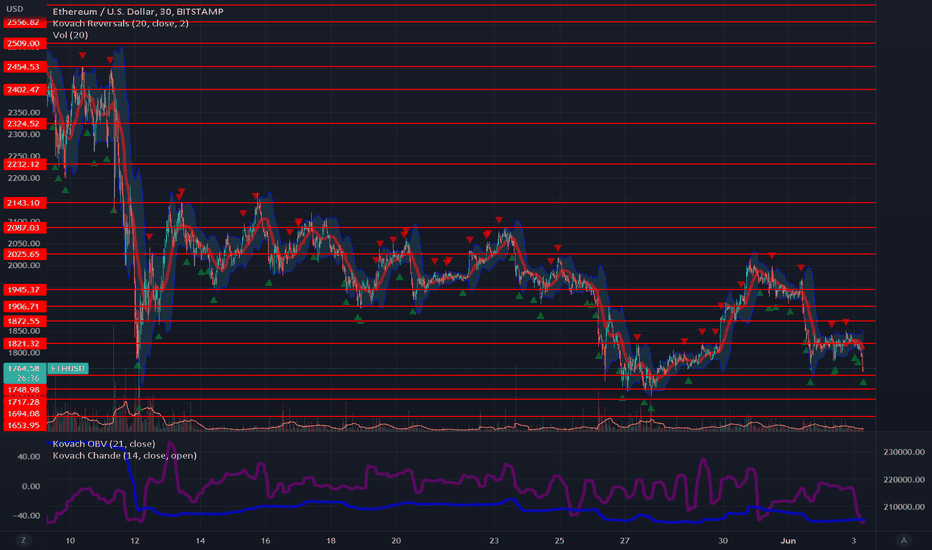Image resolution: width=932 pixels, height=550 pixels.
Task: Click the date label 20 on the time axis
Action: tap(396, 540)
